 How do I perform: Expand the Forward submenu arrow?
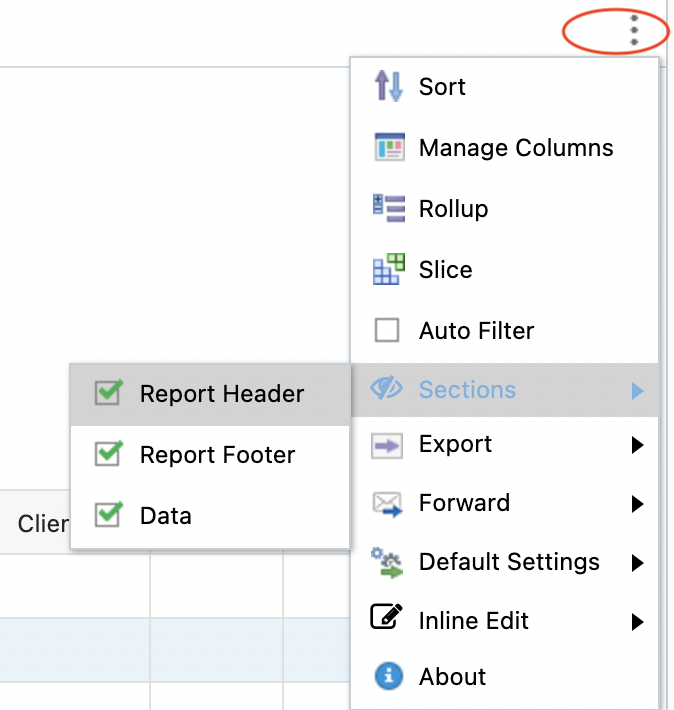click(637, 504)
